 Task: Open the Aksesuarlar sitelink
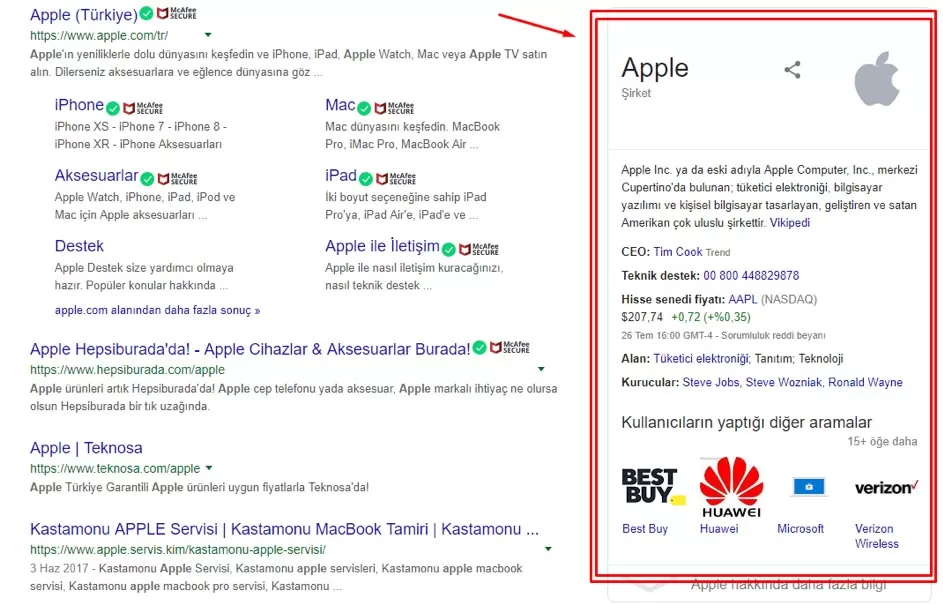pyautogui.click(x=96, y=176)
